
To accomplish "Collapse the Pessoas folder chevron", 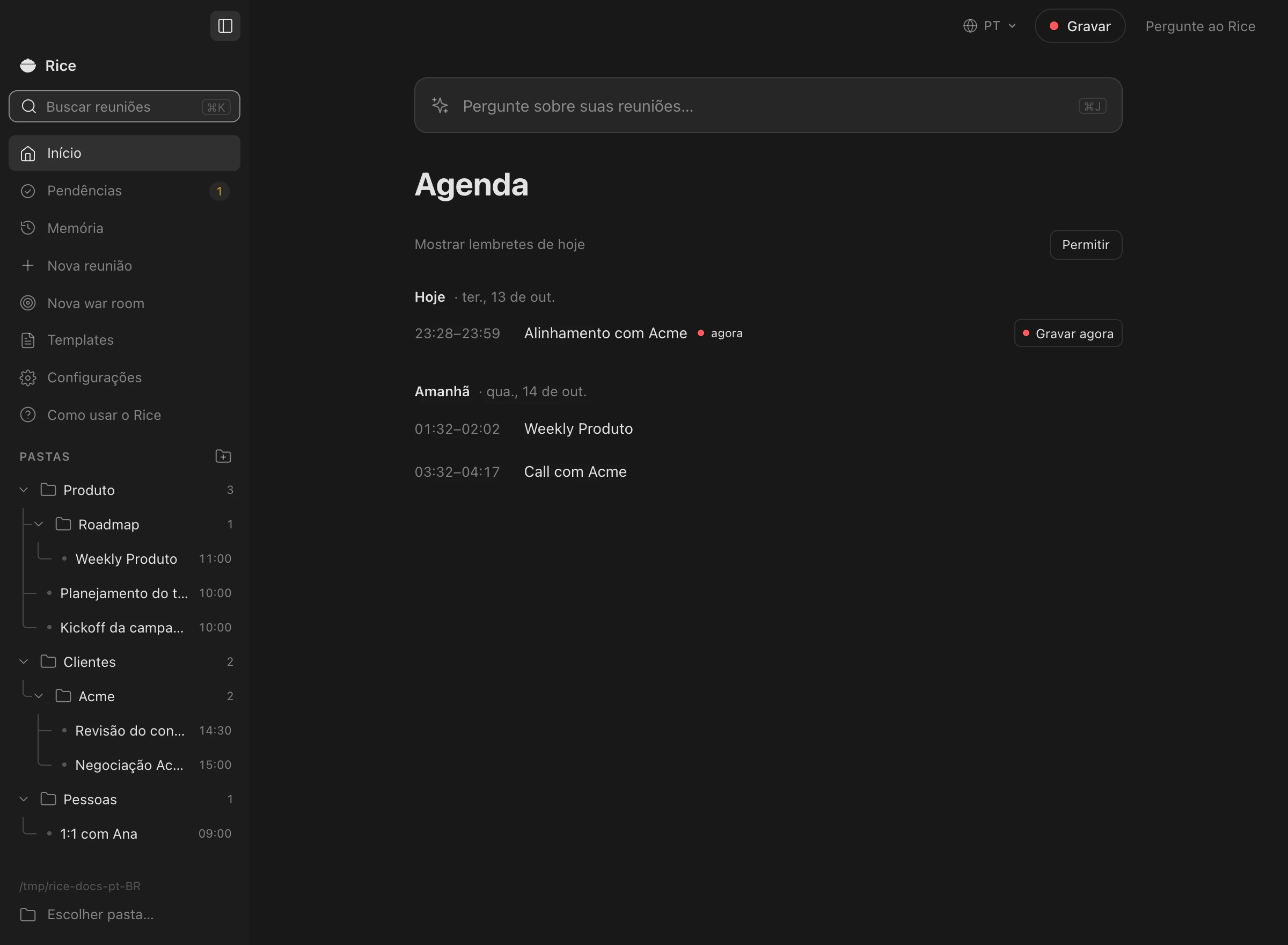I will (24, 799).
